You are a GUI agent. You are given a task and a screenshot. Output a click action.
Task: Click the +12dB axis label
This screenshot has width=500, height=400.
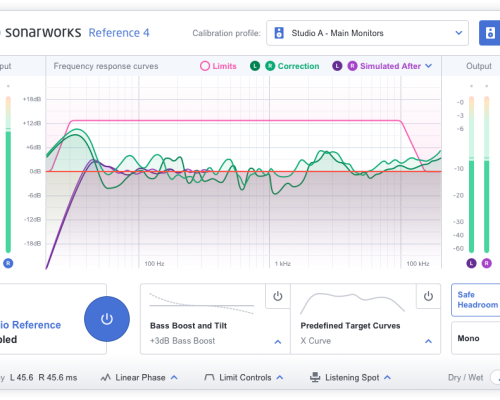[32, 123]
